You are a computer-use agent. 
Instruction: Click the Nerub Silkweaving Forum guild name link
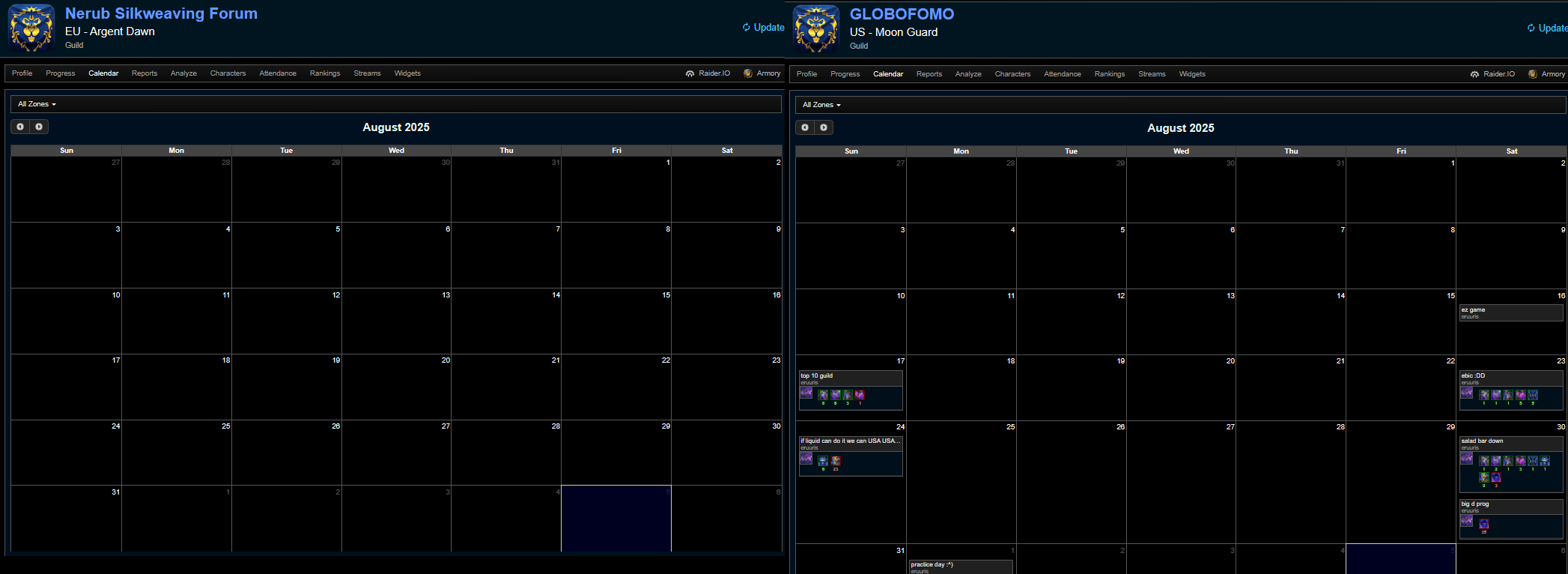click(161, 13)
